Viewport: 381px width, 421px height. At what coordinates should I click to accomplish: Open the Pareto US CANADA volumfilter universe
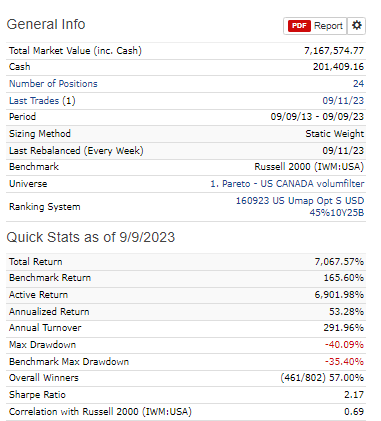coord(287,184)
